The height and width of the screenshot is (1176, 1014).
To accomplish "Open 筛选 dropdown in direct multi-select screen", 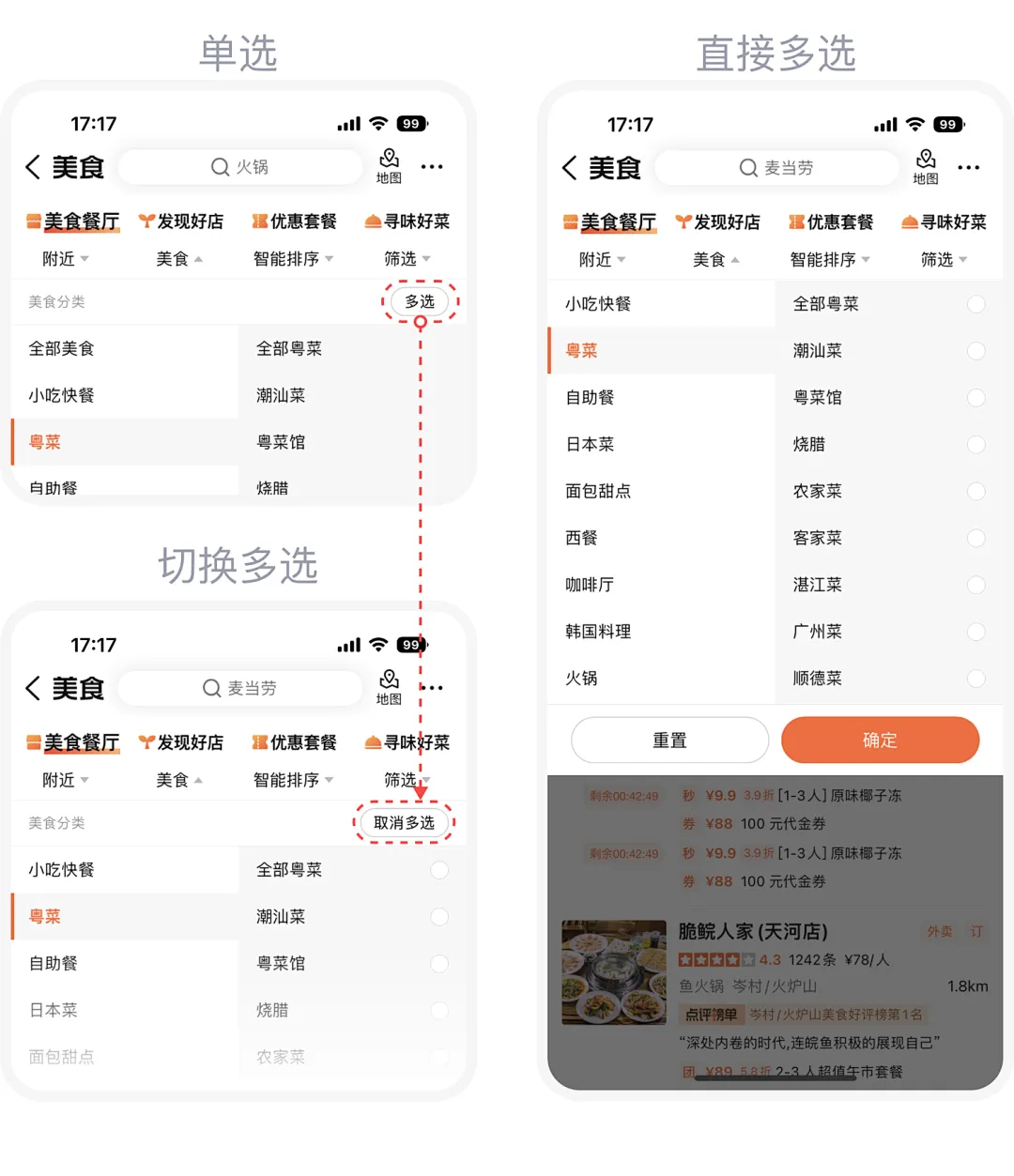I will pos(944,260).
